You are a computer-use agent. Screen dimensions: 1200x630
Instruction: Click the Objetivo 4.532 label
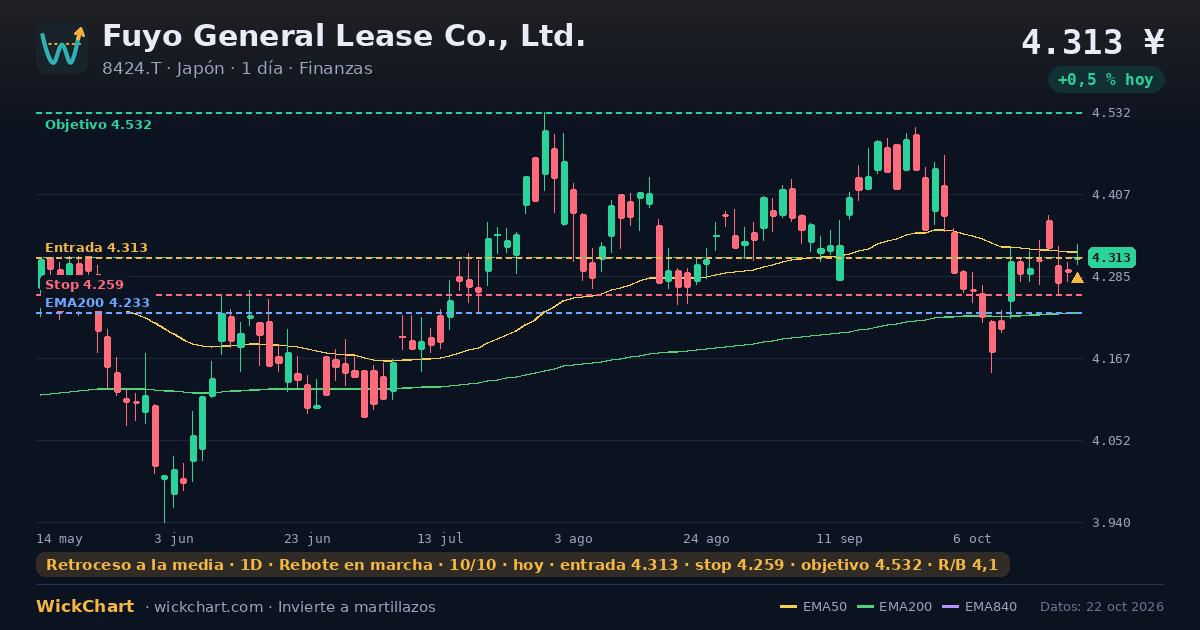click(98, 125)
